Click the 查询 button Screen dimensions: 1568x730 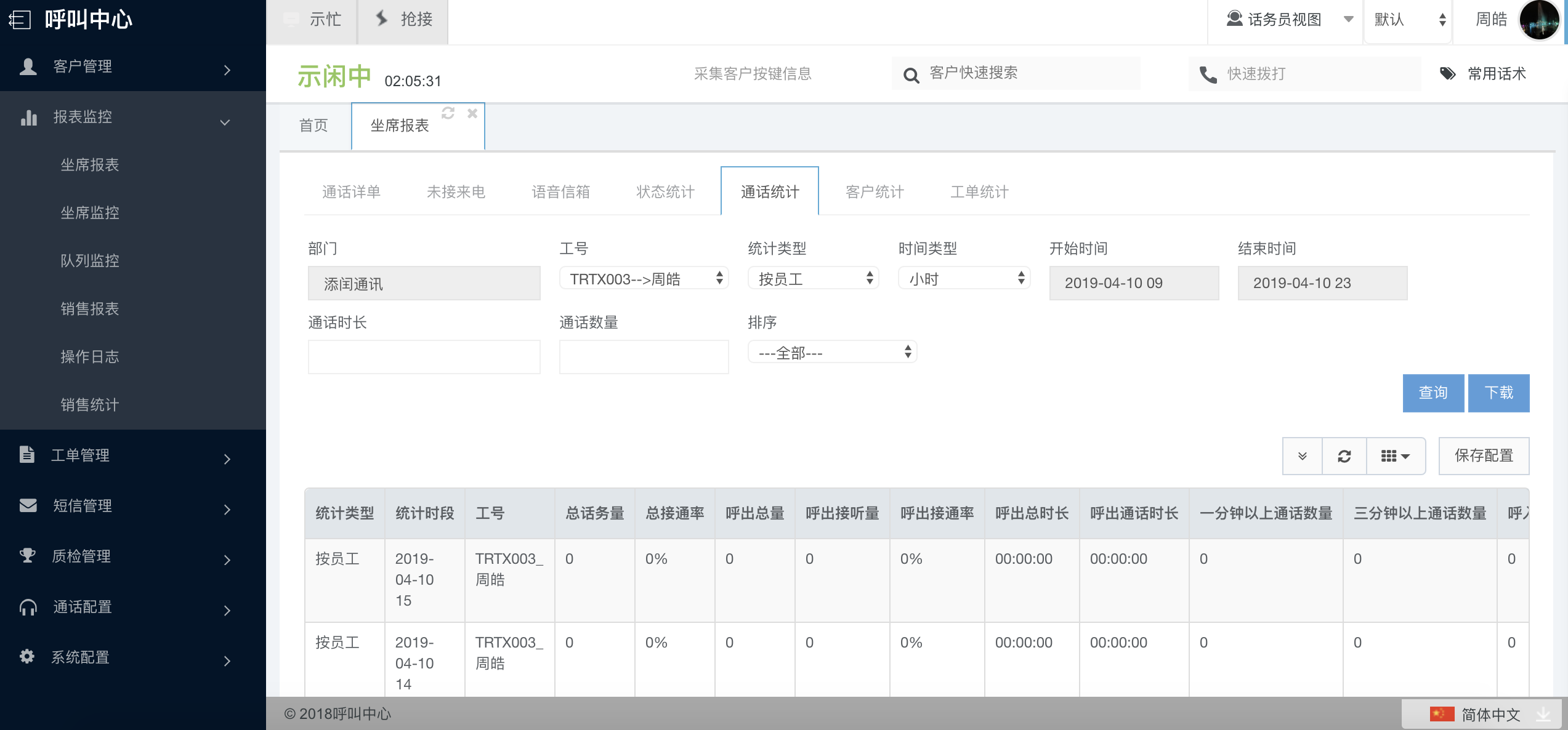[x=1433, y=393]
